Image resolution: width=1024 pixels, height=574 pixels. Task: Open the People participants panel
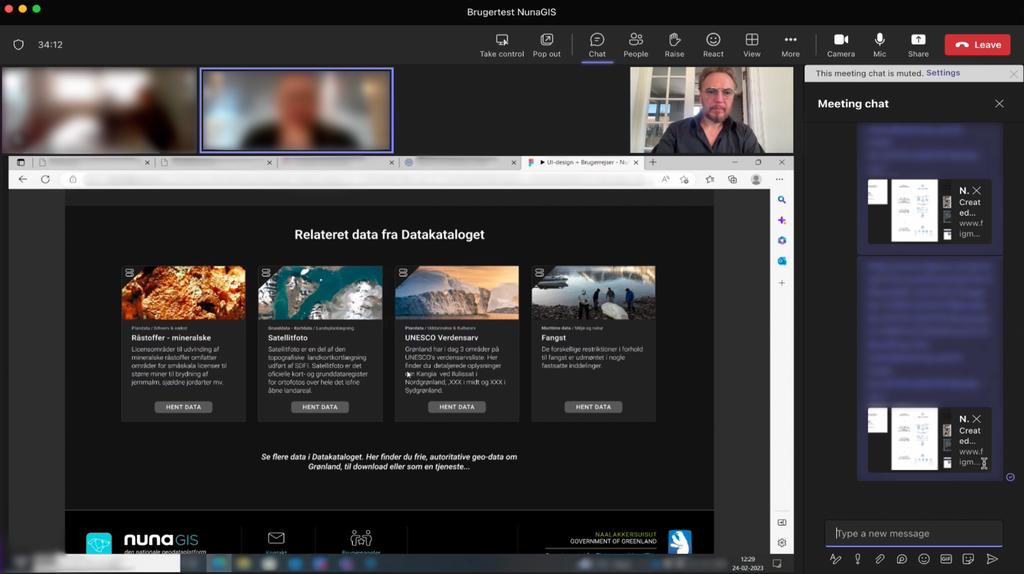click(635, 44)
